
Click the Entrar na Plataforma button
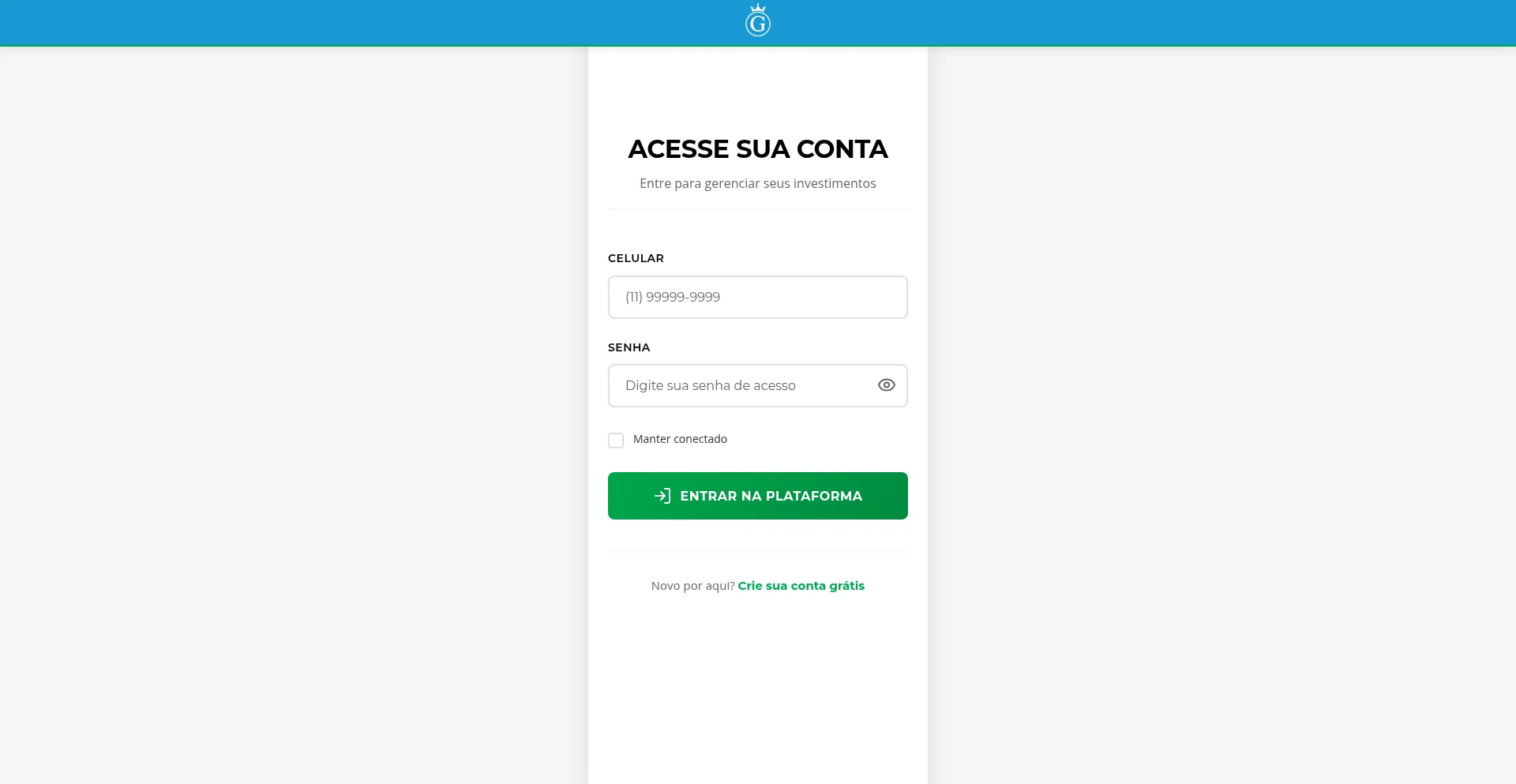(x=758, y=496)
